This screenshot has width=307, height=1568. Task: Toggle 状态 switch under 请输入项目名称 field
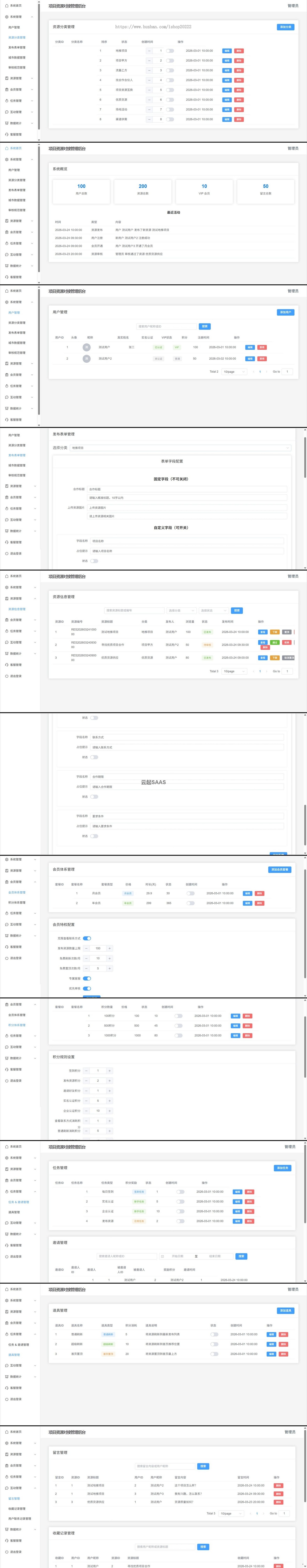(94, 561)
